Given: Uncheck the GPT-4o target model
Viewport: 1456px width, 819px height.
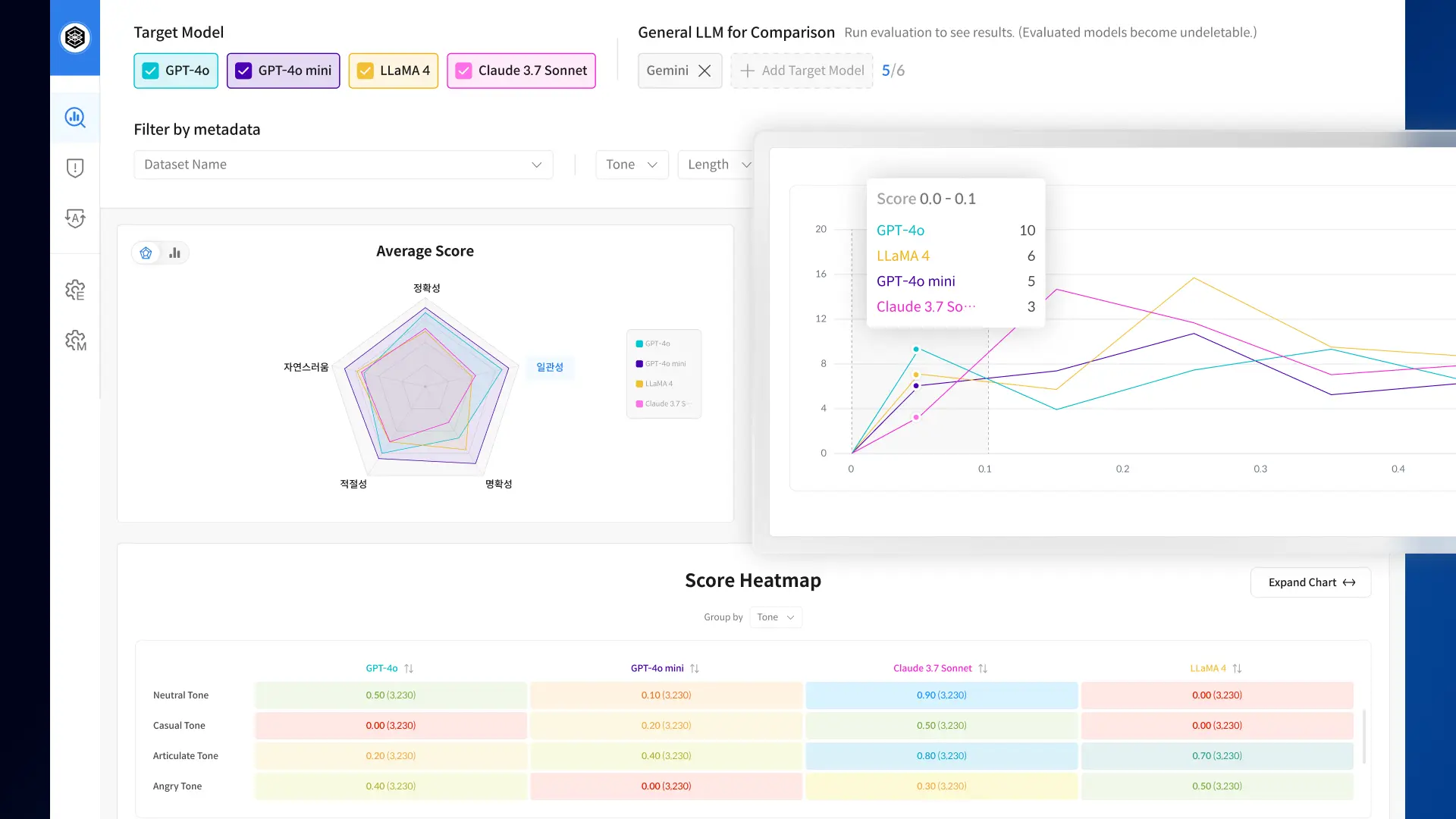Looking at the screenshot, I should click(151, 71).
